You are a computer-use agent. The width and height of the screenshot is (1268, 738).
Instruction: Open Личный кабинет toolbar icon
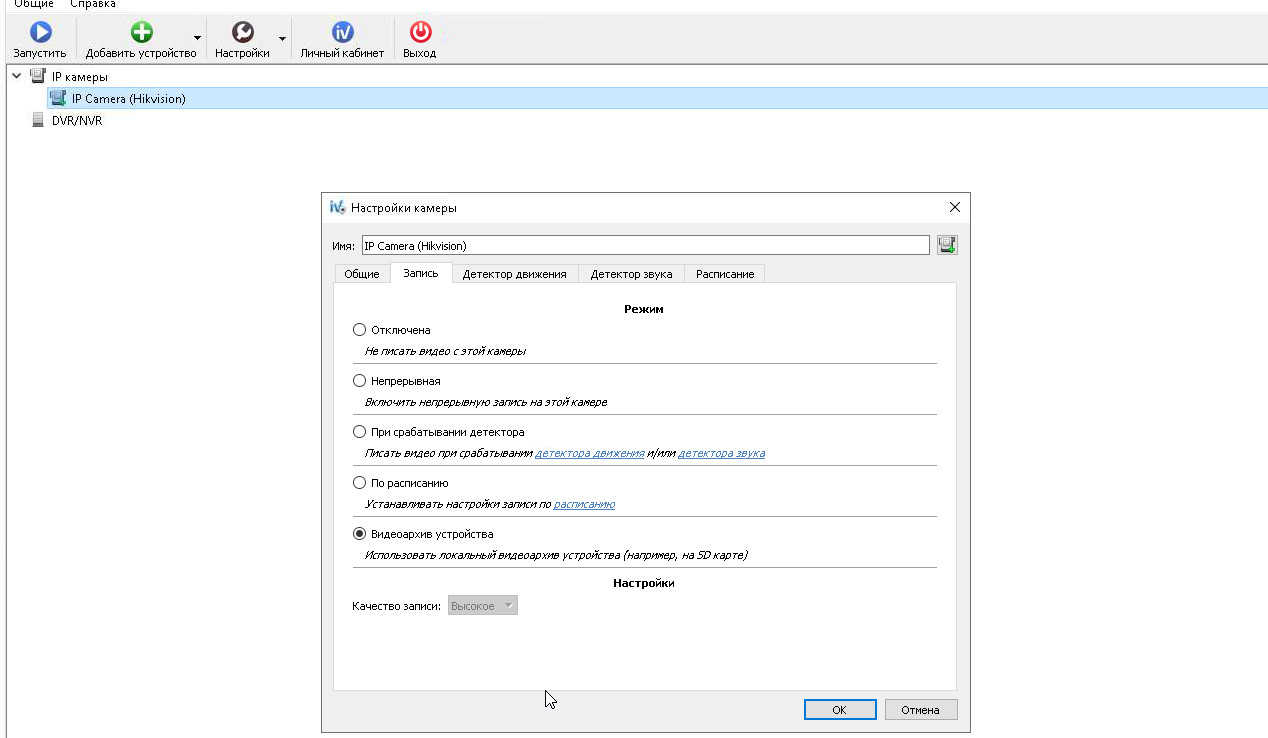pos(342,33)
